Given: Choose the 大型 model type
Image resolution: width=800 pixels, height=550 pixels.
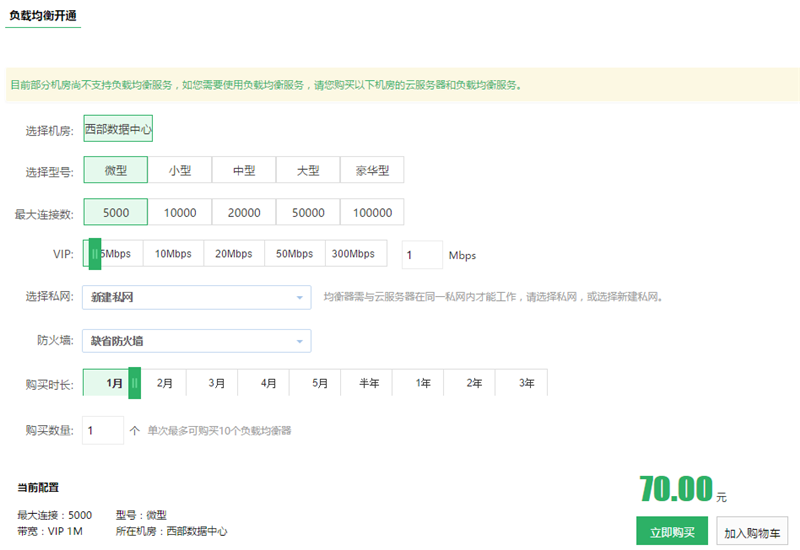Looking at the screenshot, I should pos(308,170).
